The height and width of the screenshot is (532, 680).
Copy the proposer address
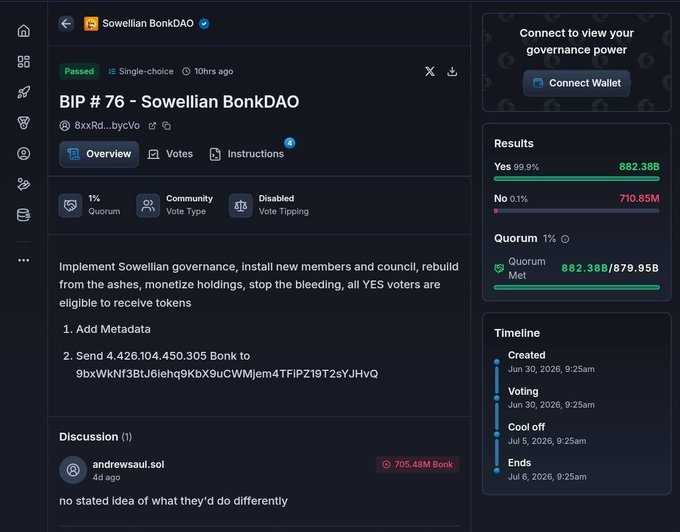pyautogui.click(x=167, y=126)
